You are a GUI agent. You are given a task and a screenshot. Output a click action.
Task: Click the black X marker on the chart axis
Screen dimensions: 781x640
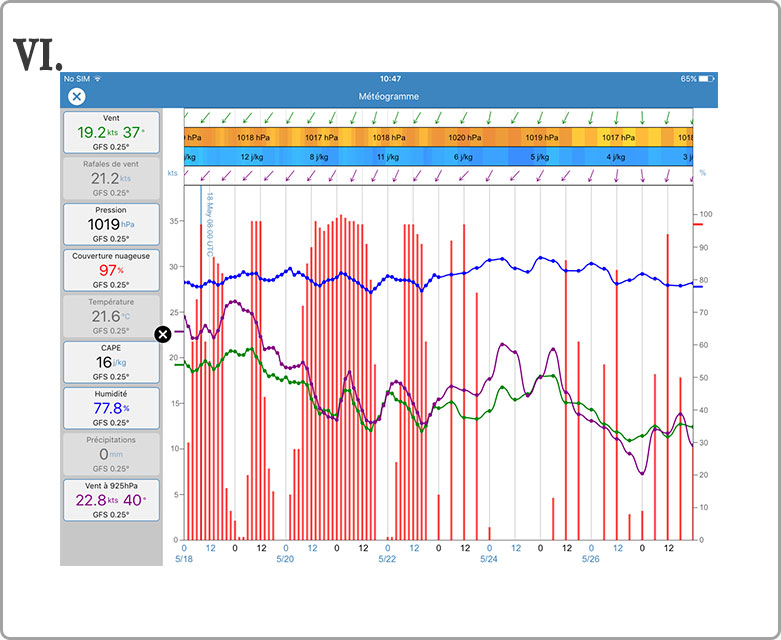[x=163, y=334]
